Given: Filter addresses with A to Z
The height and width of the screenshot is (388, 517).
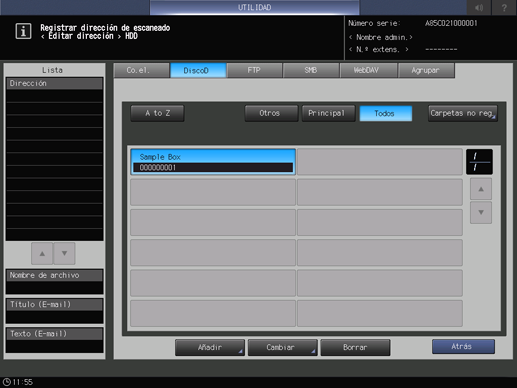Looking at the screenshot, I should click(157, 113).
